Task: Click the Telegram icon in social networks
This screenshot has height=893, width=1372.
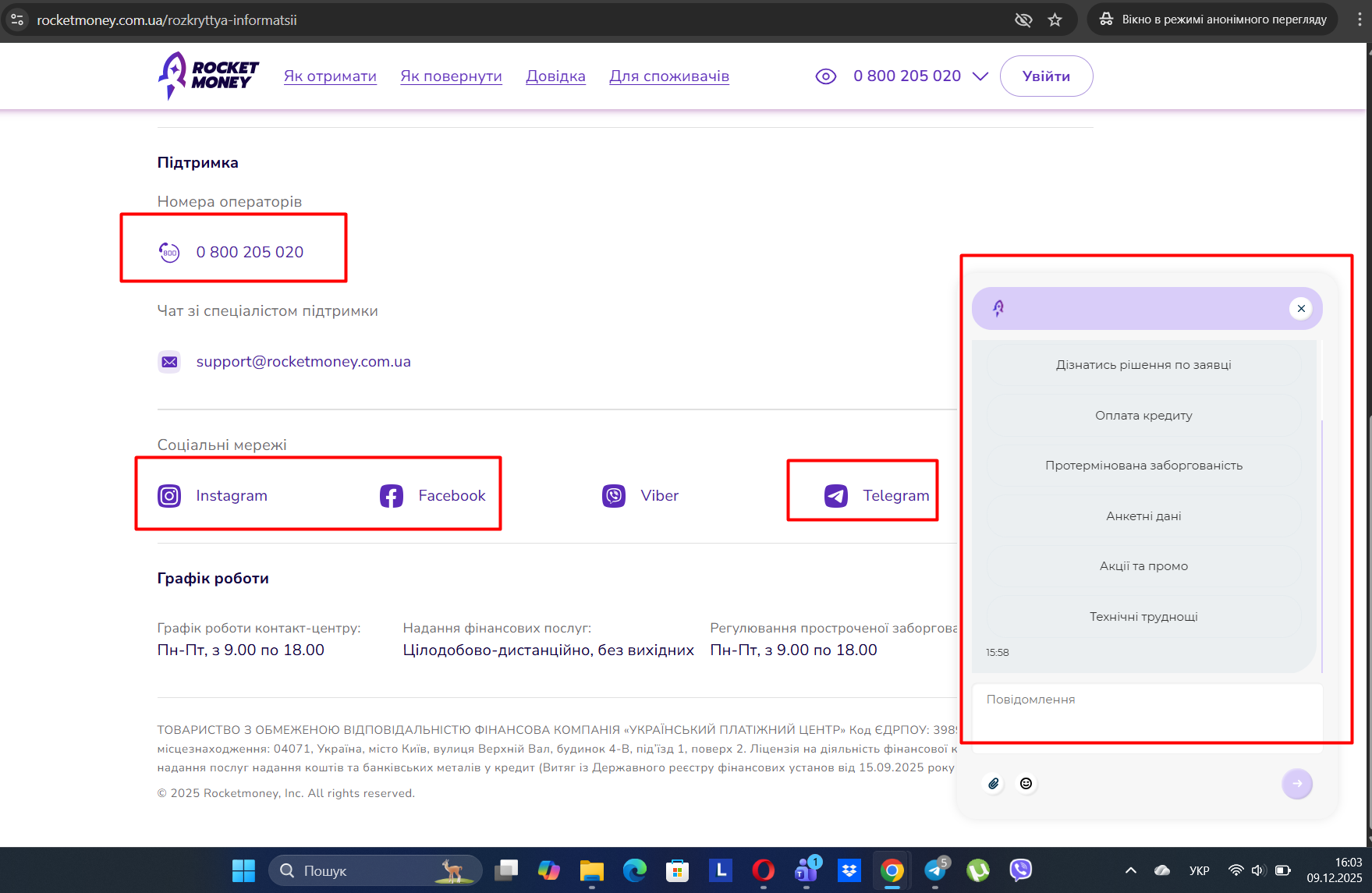Action: coord(836,496)
